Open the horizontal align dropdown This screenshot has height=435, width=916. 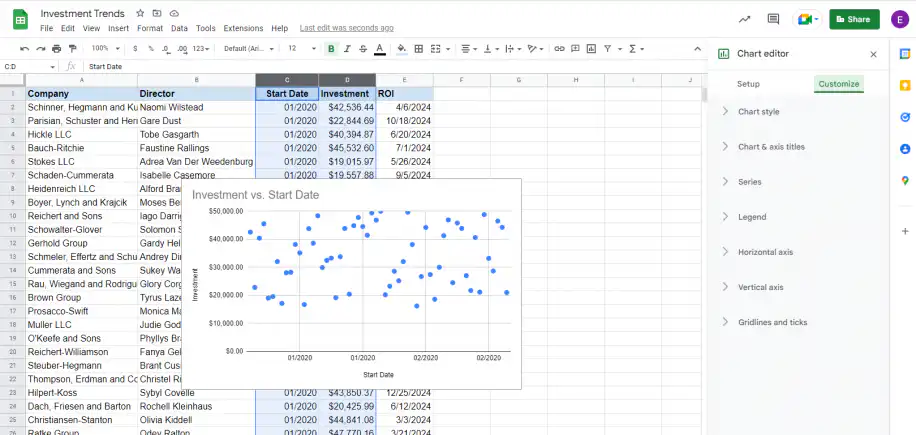point(469,49)
